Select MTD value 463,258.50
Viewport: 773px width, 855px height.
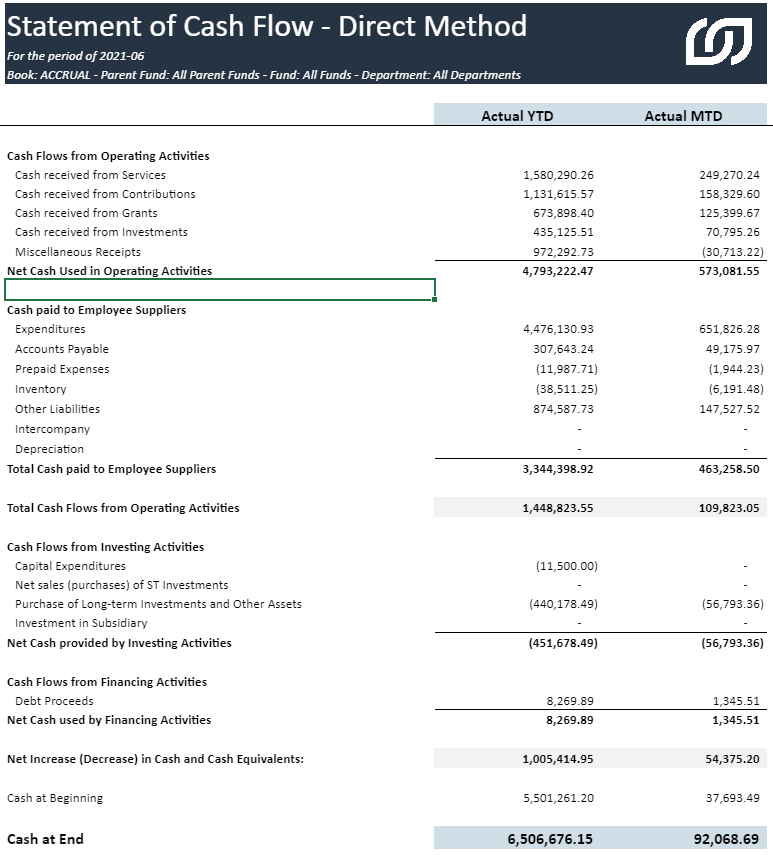[729, 469]
